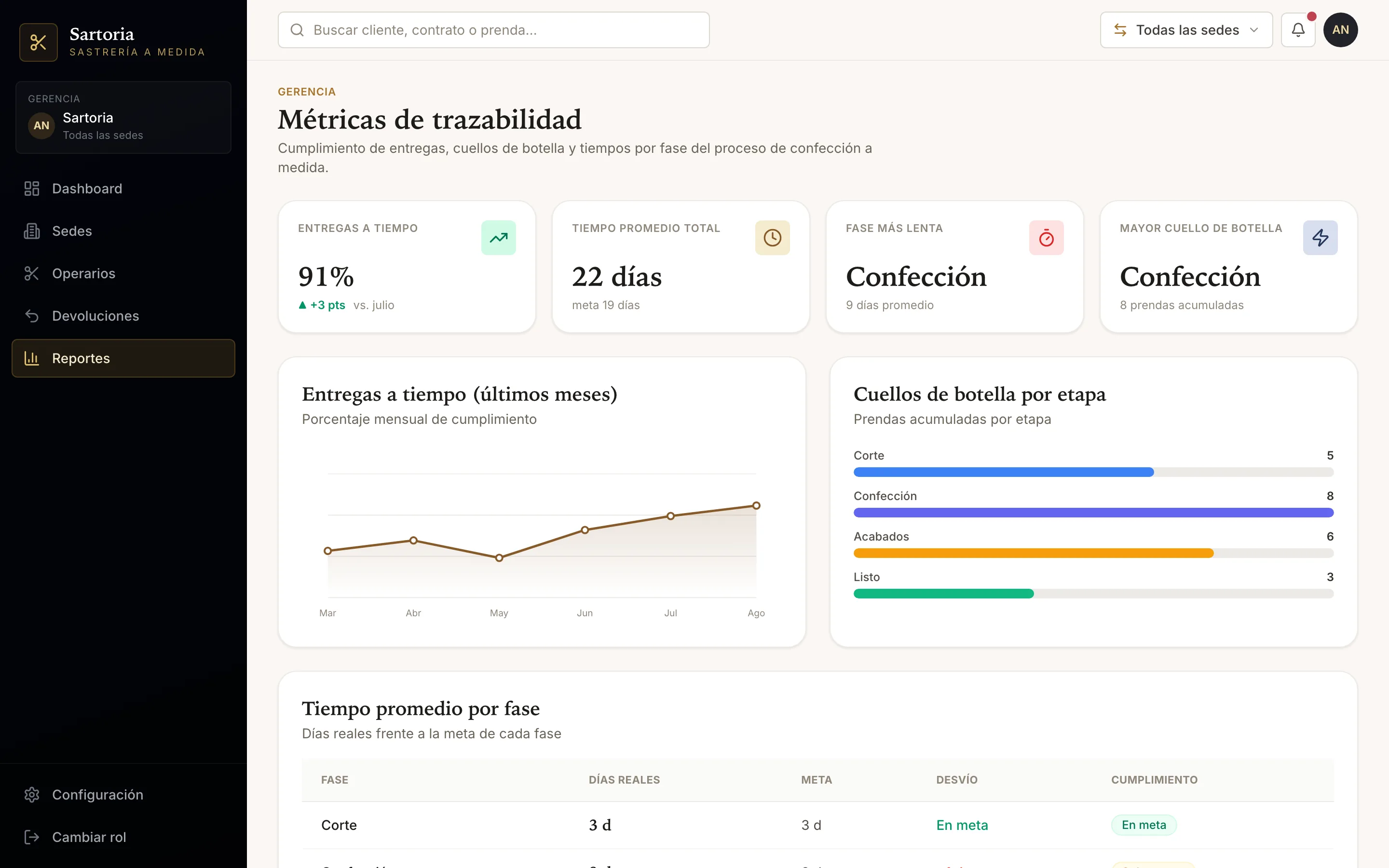Click the search magnifier icon
Image resolution: width=1389 pixels, height=868 pixels.
[x=297, y=30]
